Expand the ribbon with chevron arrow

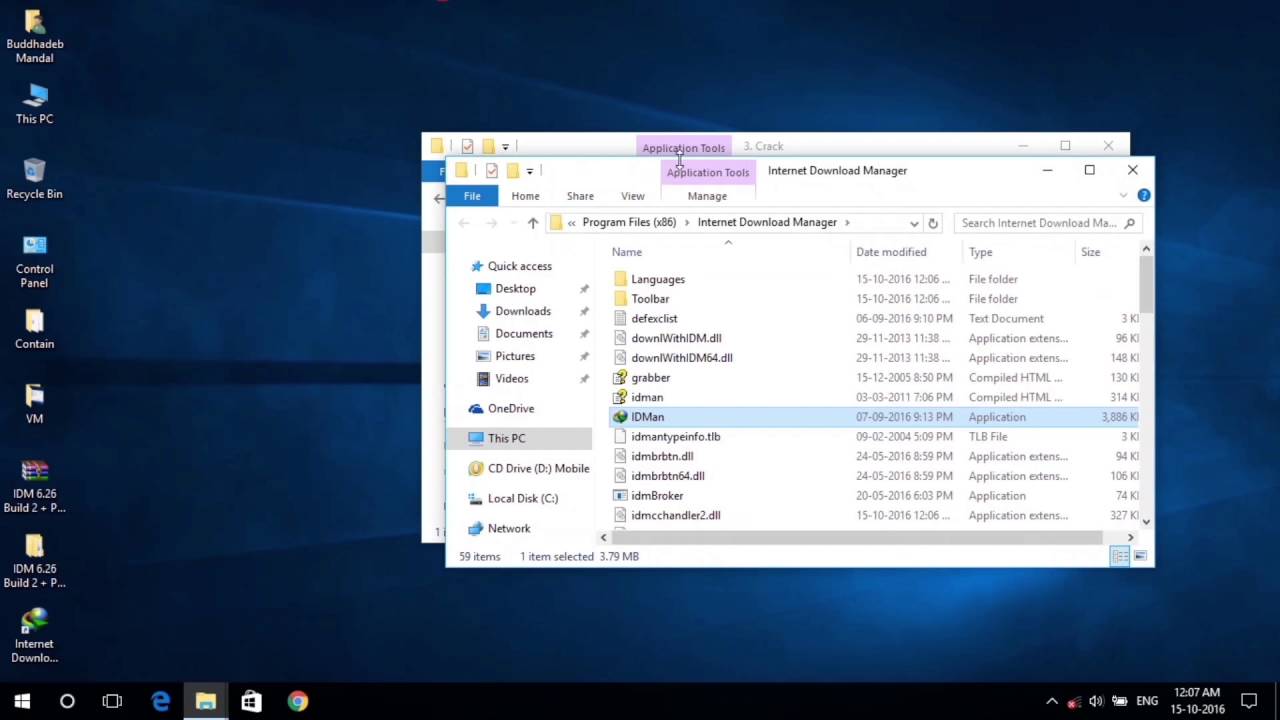click(x=1123, y=196)
